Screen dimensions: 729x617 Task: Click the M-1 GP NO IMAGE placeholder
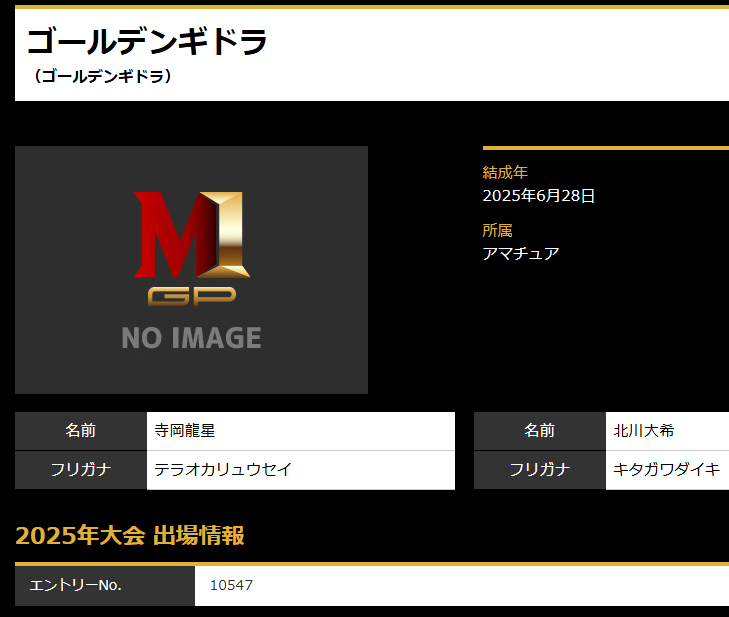(x=191, y=270)
